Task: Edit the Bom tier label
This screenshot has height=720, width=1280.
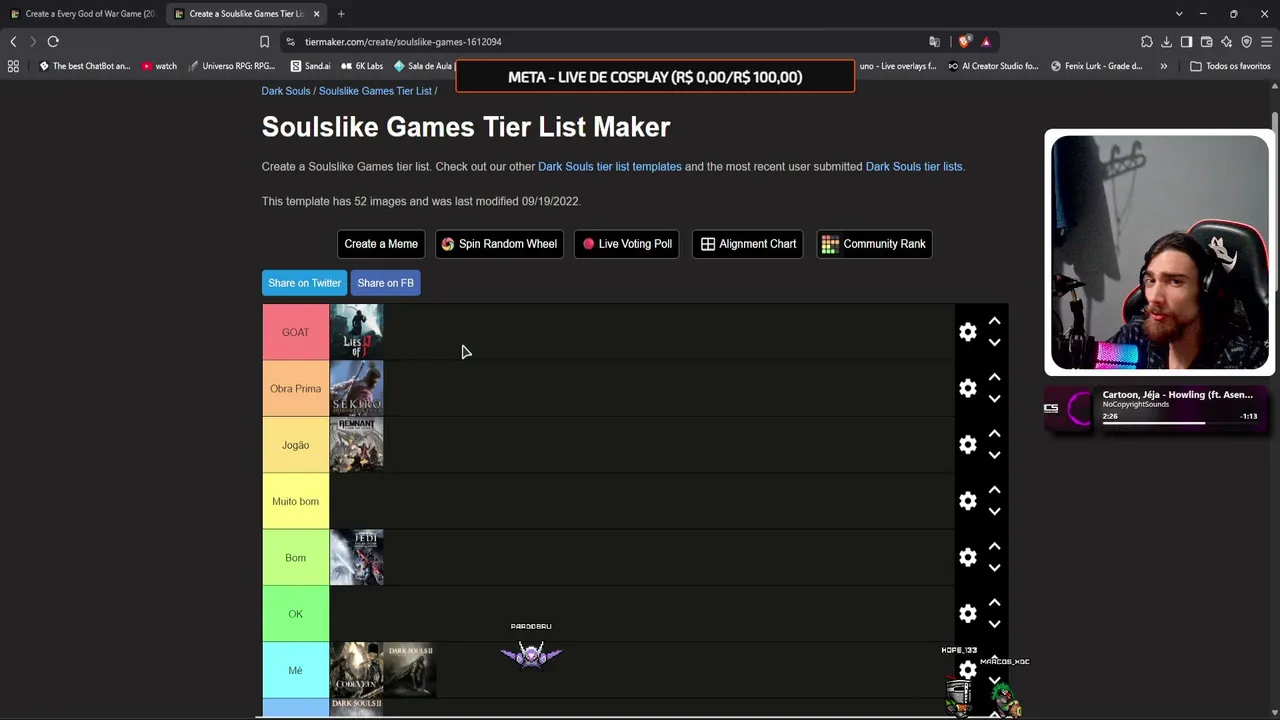Action: point(295,557)
